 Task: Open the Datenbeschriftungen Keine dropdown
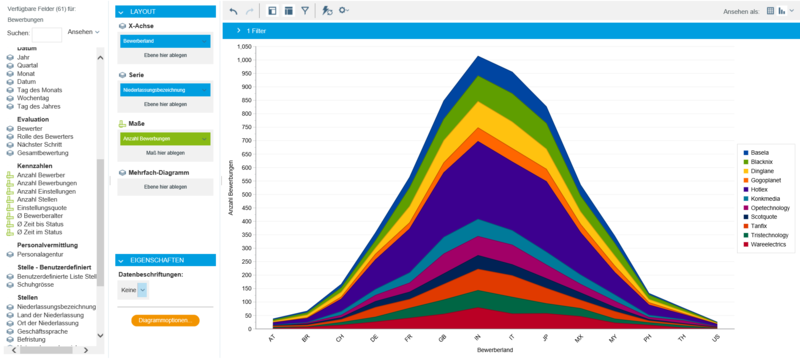[x=142, y=290]
